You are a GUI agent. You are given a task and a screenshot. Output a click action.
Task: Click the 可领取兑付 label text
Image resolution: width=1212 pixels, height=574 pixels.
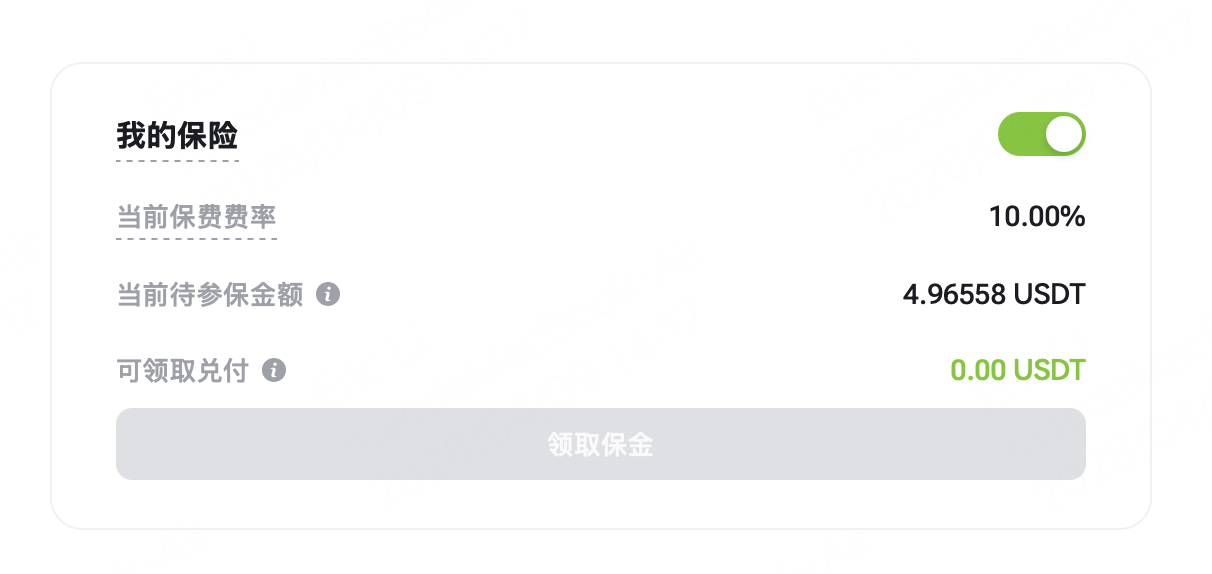[x=182, y=371]
